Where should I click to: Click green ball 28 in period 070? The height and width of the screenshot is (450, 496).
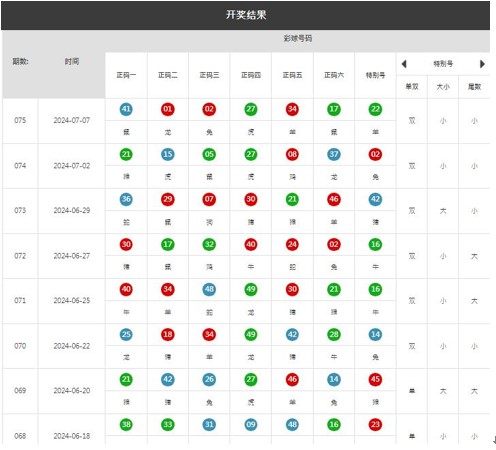coord(334,334)
